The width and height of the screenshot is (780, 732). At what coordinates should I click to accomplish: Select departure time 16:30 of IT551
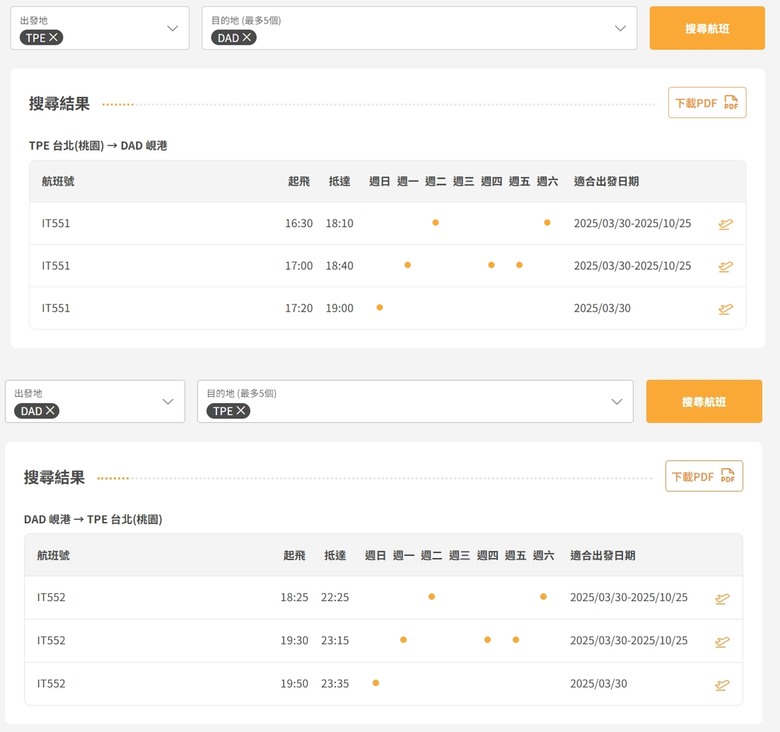tap(299, 223)
